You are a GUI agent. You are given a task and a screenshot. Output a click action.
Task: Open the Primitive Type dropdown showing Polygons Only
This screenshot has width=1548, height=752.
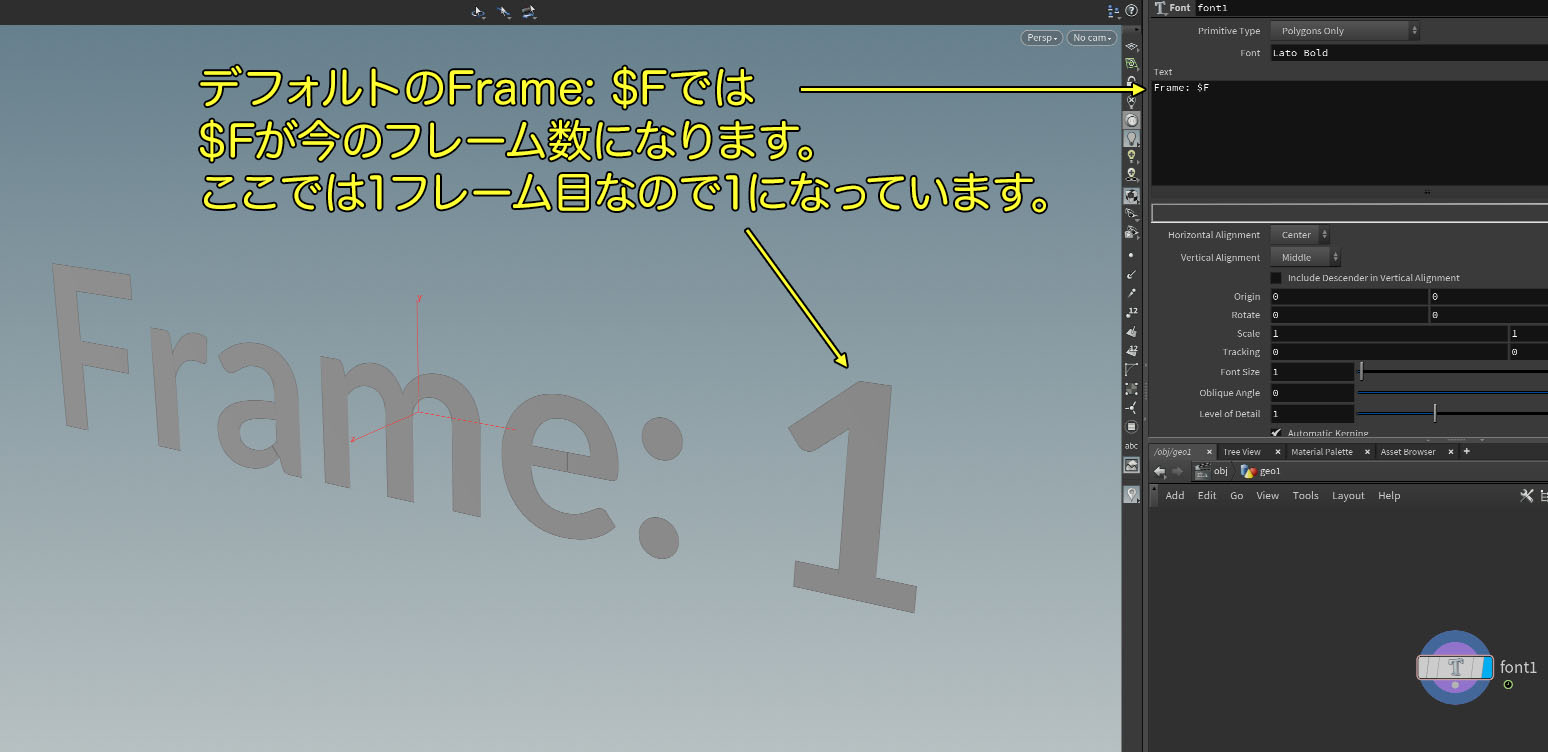pos(1345,30)
